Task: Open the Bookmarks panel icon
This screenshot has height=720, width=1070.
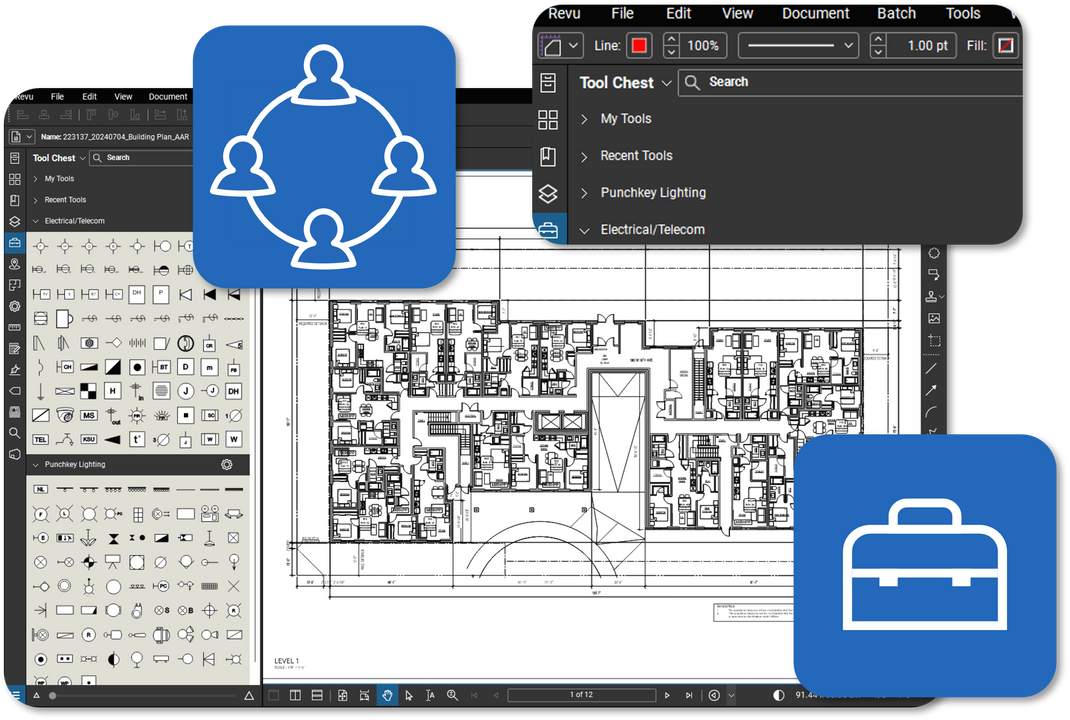Action: [548, 156]
